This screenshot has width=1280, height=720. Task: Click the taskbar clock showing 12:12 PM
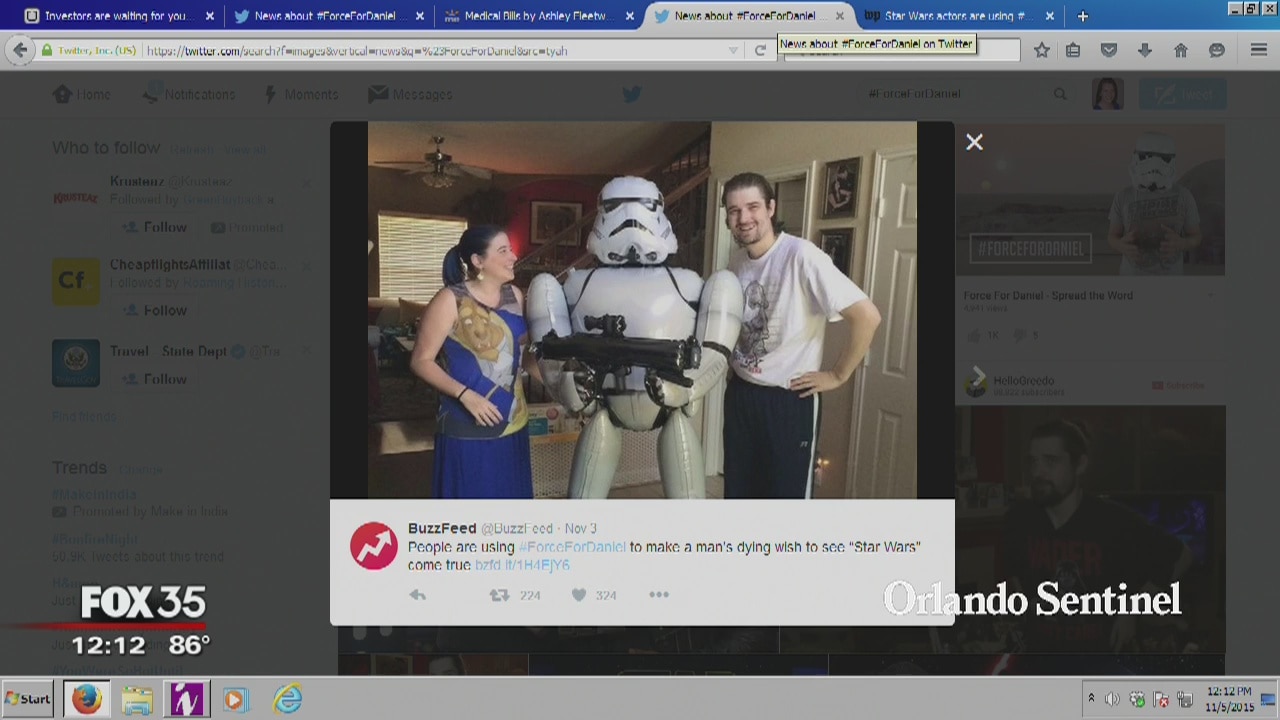[x=1229, y=699]
